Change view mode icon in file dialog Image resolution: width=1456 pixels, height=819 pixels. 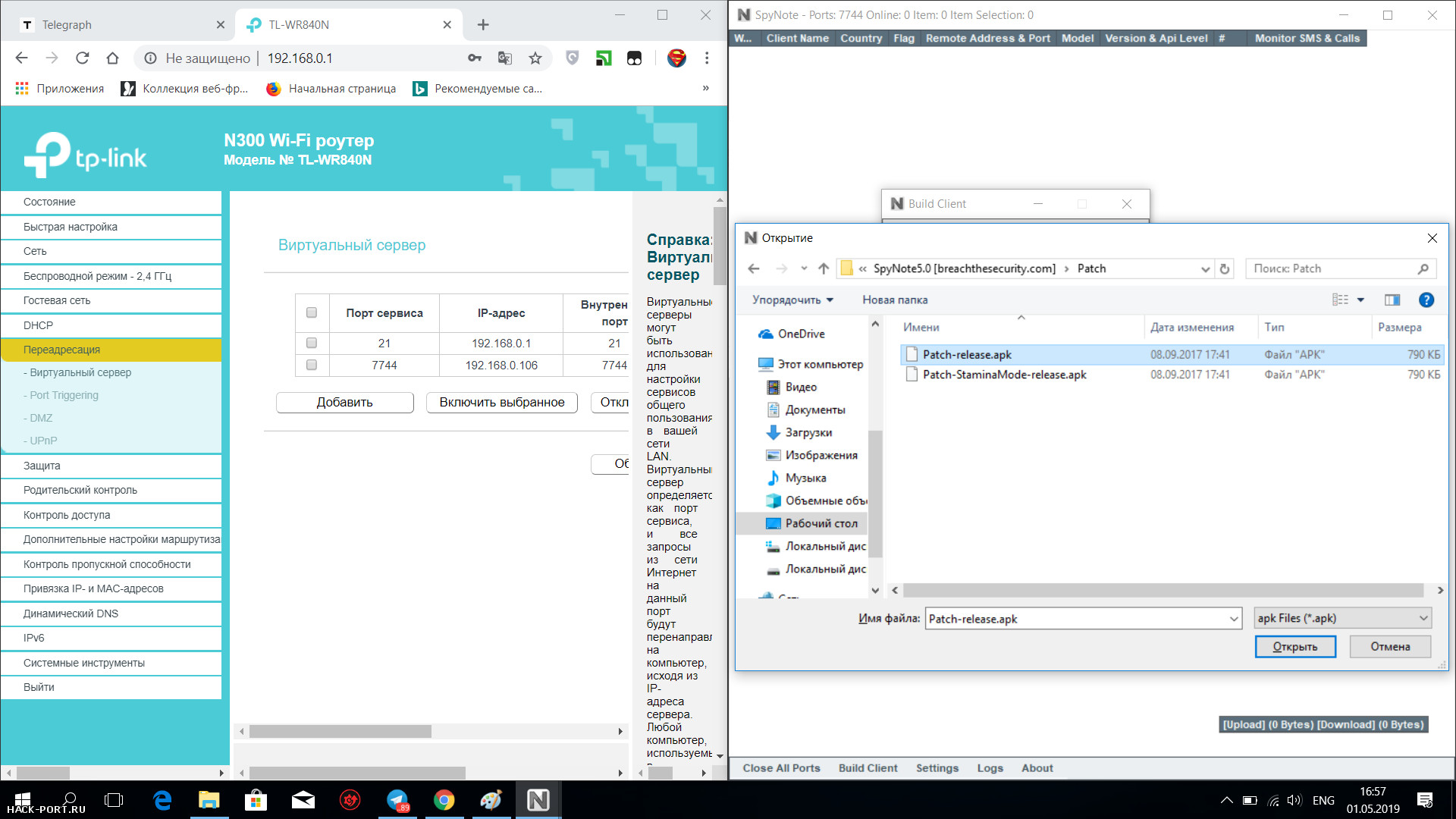pos(1340,300)
